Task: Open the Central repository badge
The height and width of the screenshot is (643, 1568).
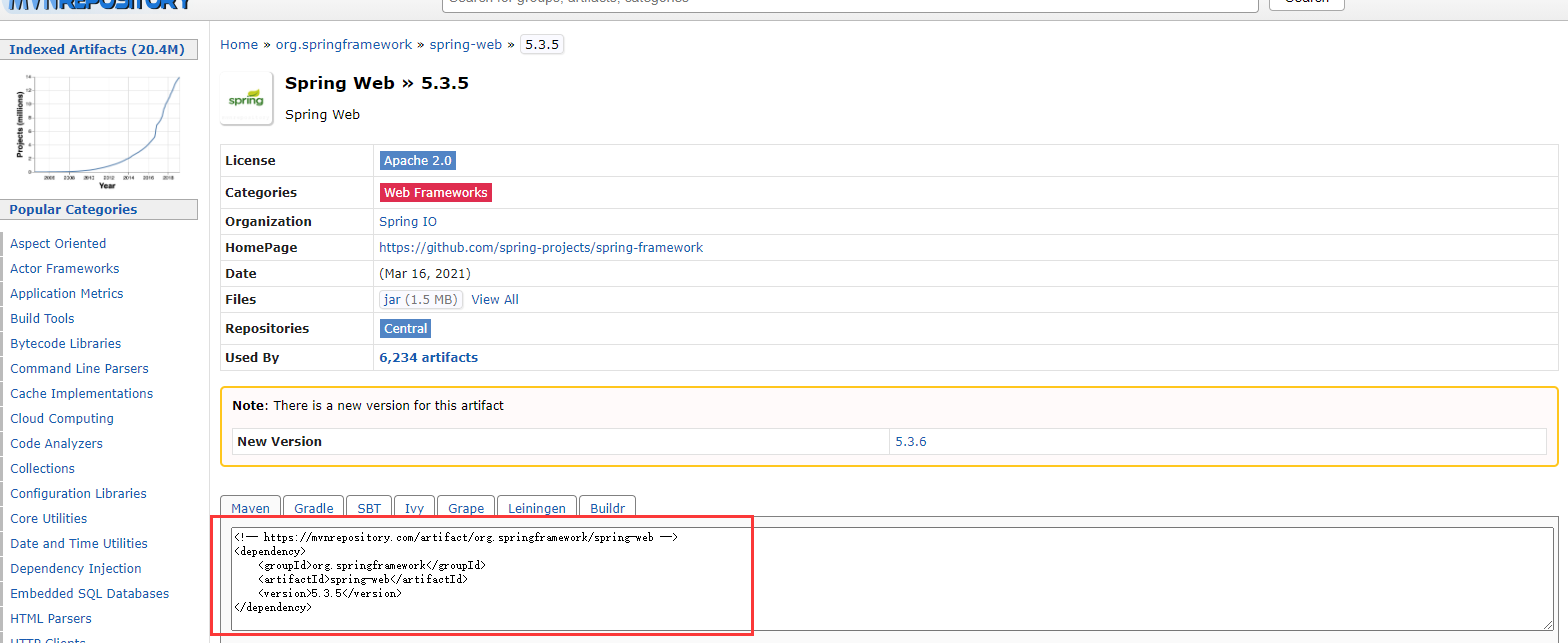Action: tap(406, 328)
